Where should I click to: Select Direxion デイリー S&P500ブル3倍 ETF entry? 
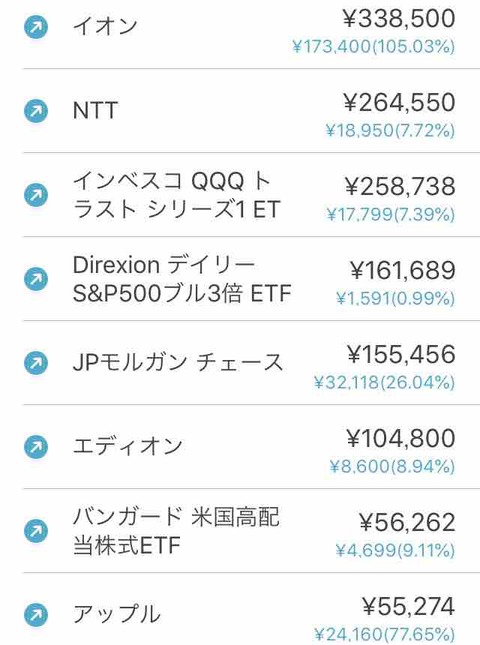point(182,279)
